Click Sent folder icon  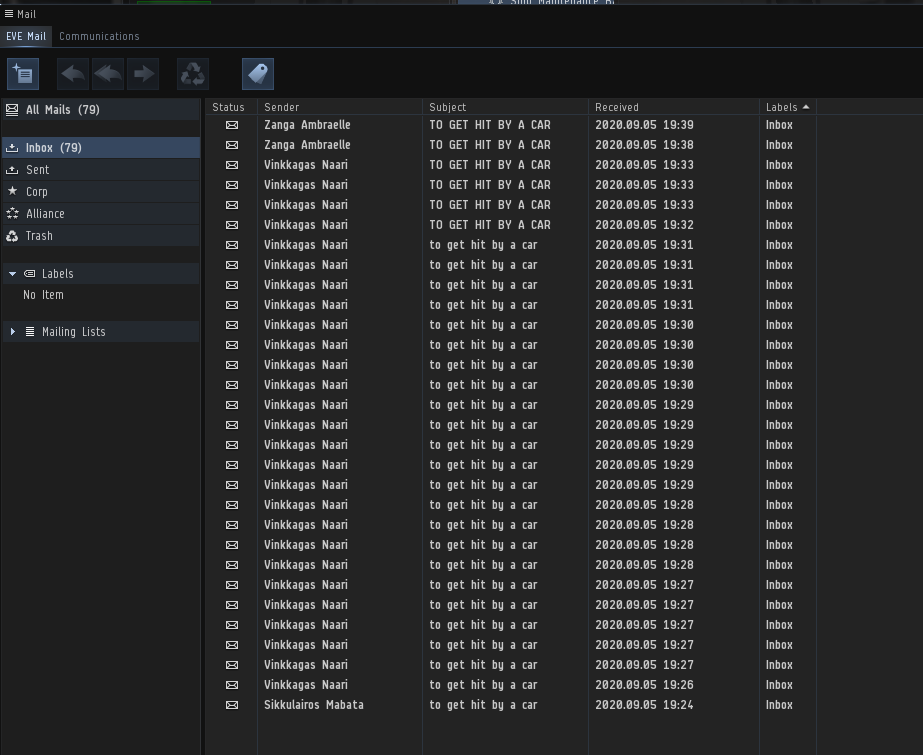point(12,169)
